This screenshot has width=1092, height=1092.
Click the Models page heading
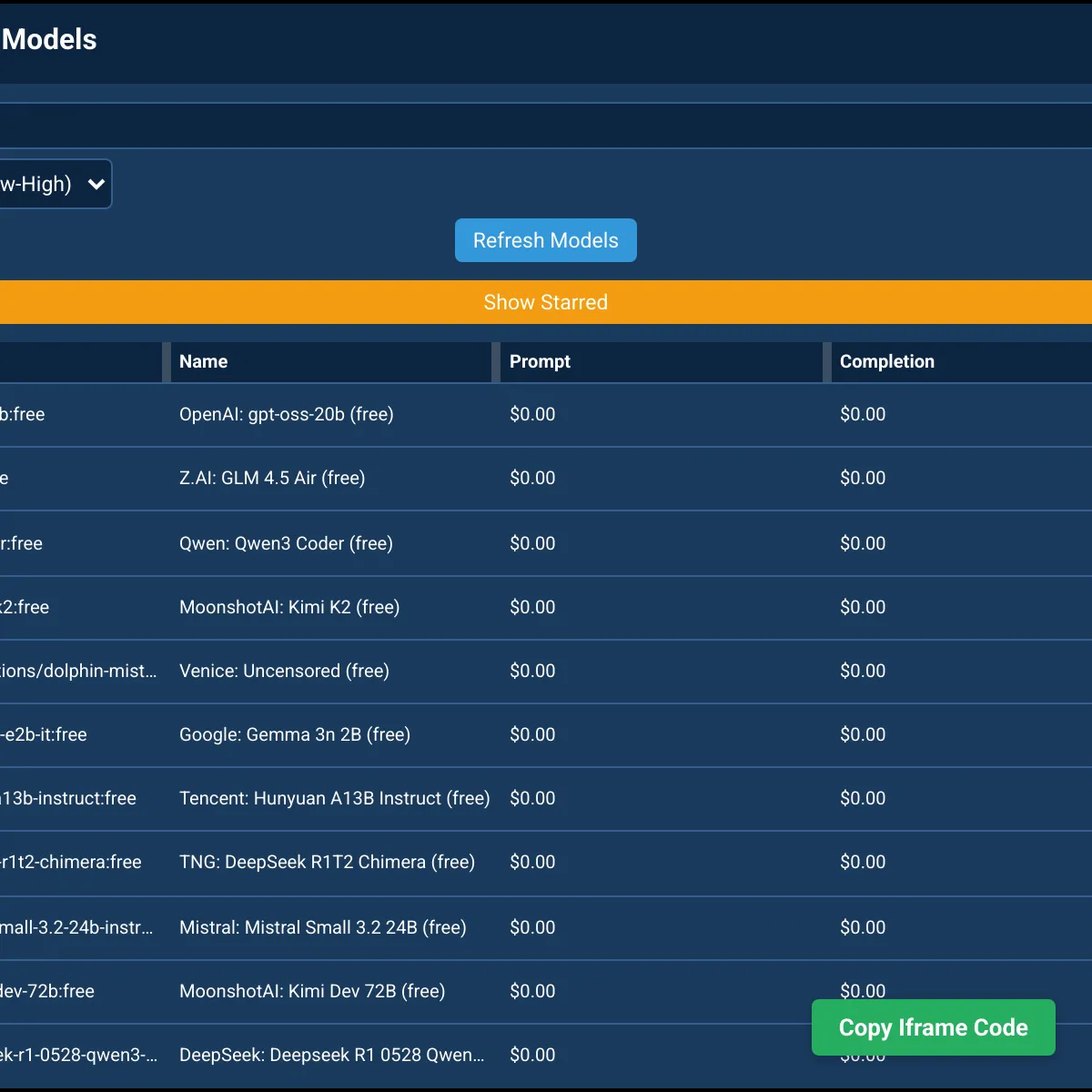pyautogui.click(x=49, y=39)
